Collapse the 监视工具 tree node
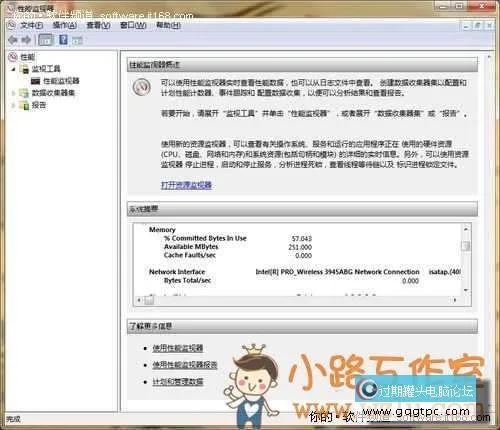Viewport: 500px width, 430px height. (x=13, y=69)
